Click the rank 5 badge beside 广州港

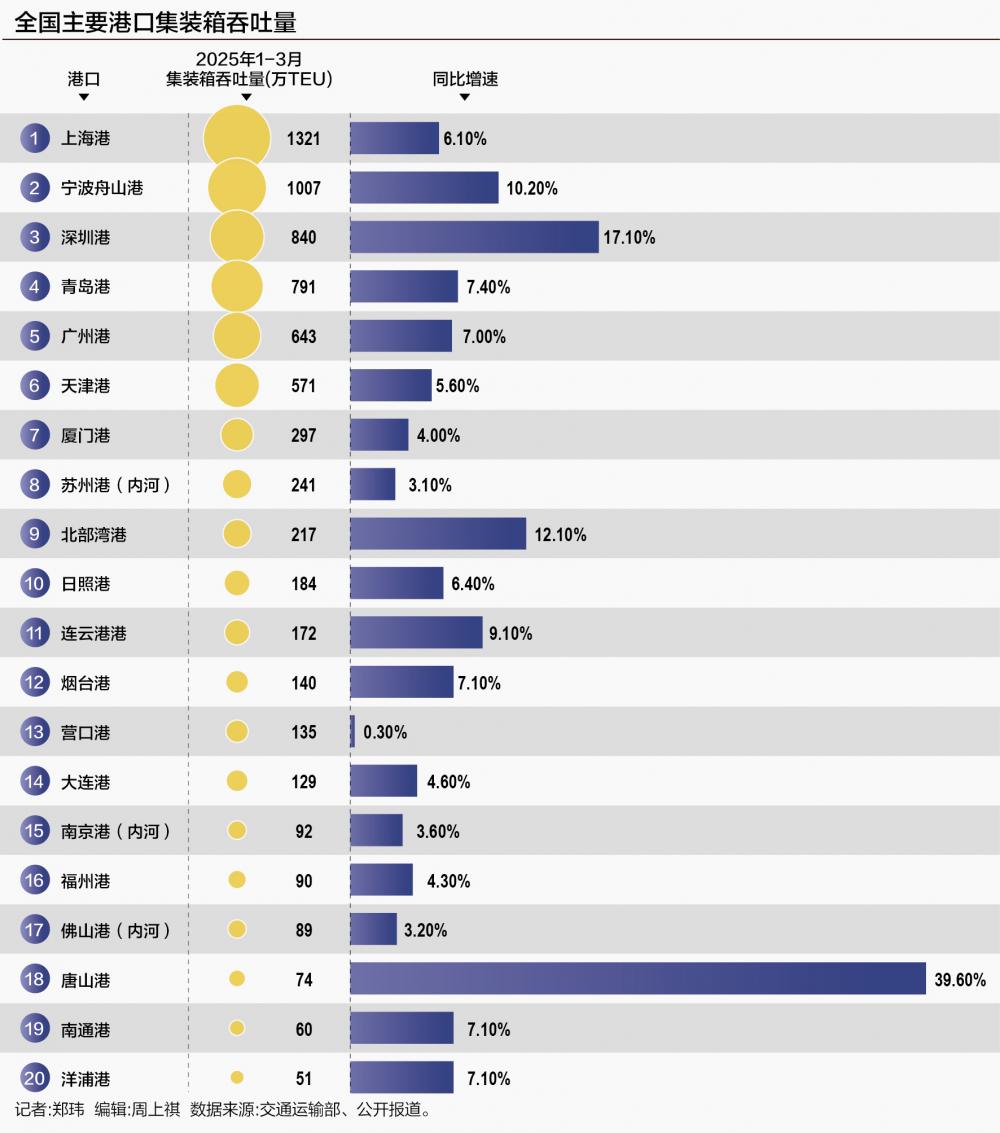tap(35, 337)
